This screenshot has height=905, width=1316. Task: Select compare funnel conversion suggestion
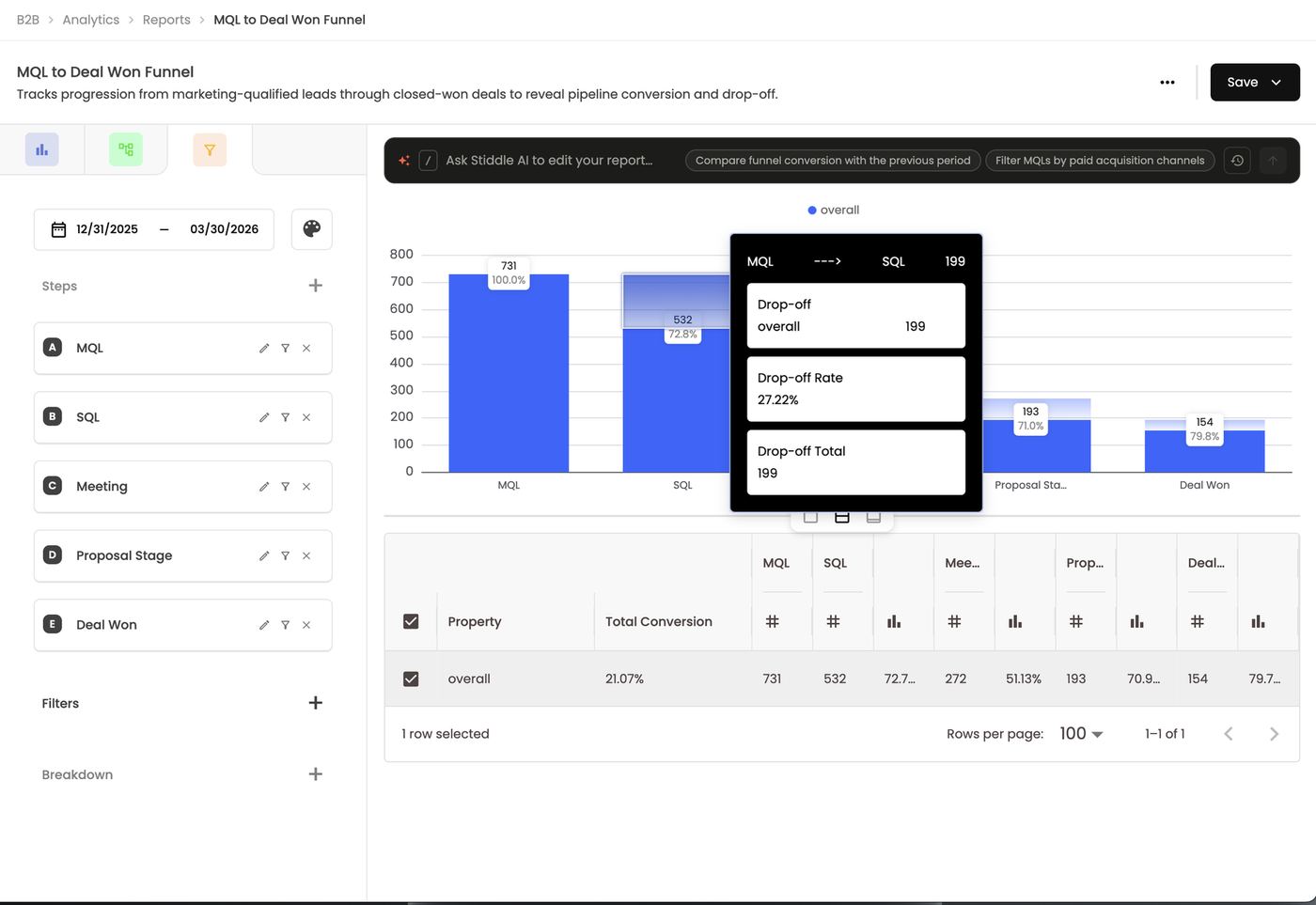pos(833,161)
